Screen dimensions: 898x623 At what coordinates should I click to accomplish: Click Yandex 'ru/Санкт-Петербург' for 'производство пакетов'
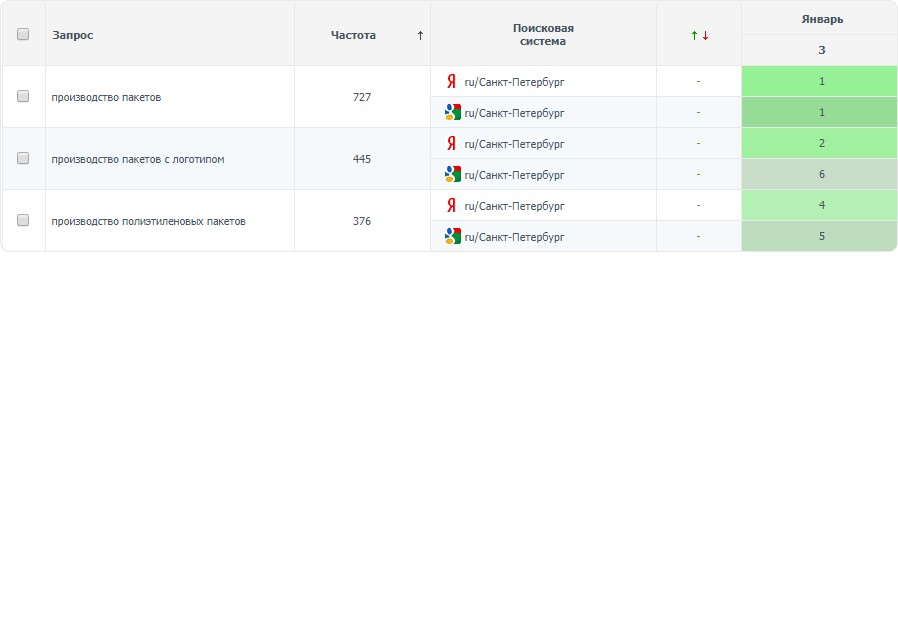(x=514, y=82)
